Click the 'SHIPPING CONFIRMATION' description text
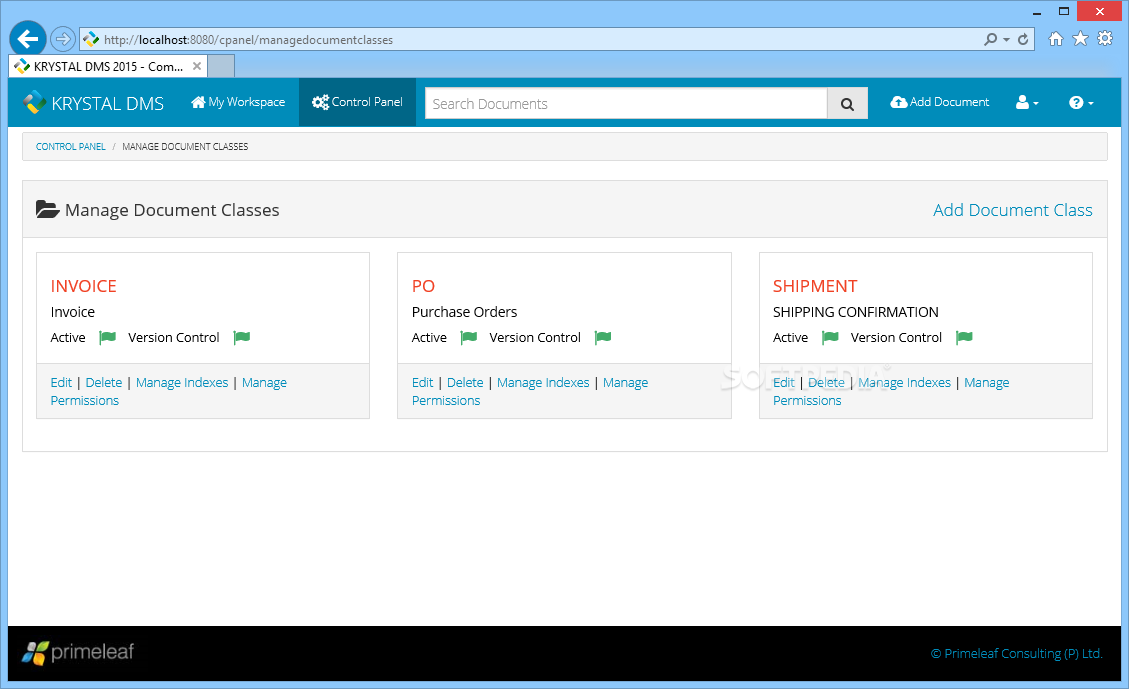Screen dimensions: 1129x689 point(855,312)
